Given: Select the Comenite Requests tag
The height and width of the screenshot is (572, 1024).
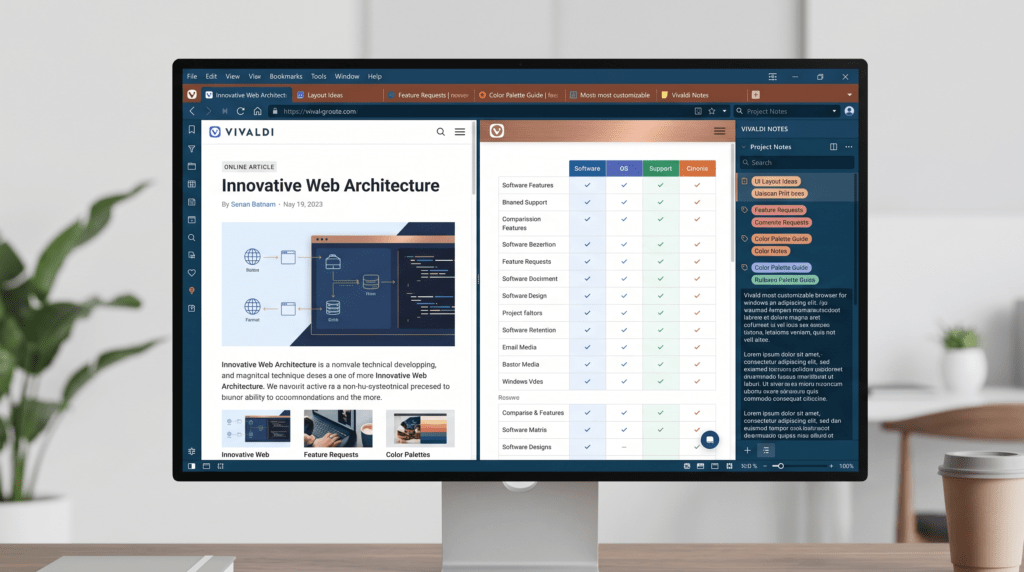Looking at the screenshot, I should click(x=781, y=223).
